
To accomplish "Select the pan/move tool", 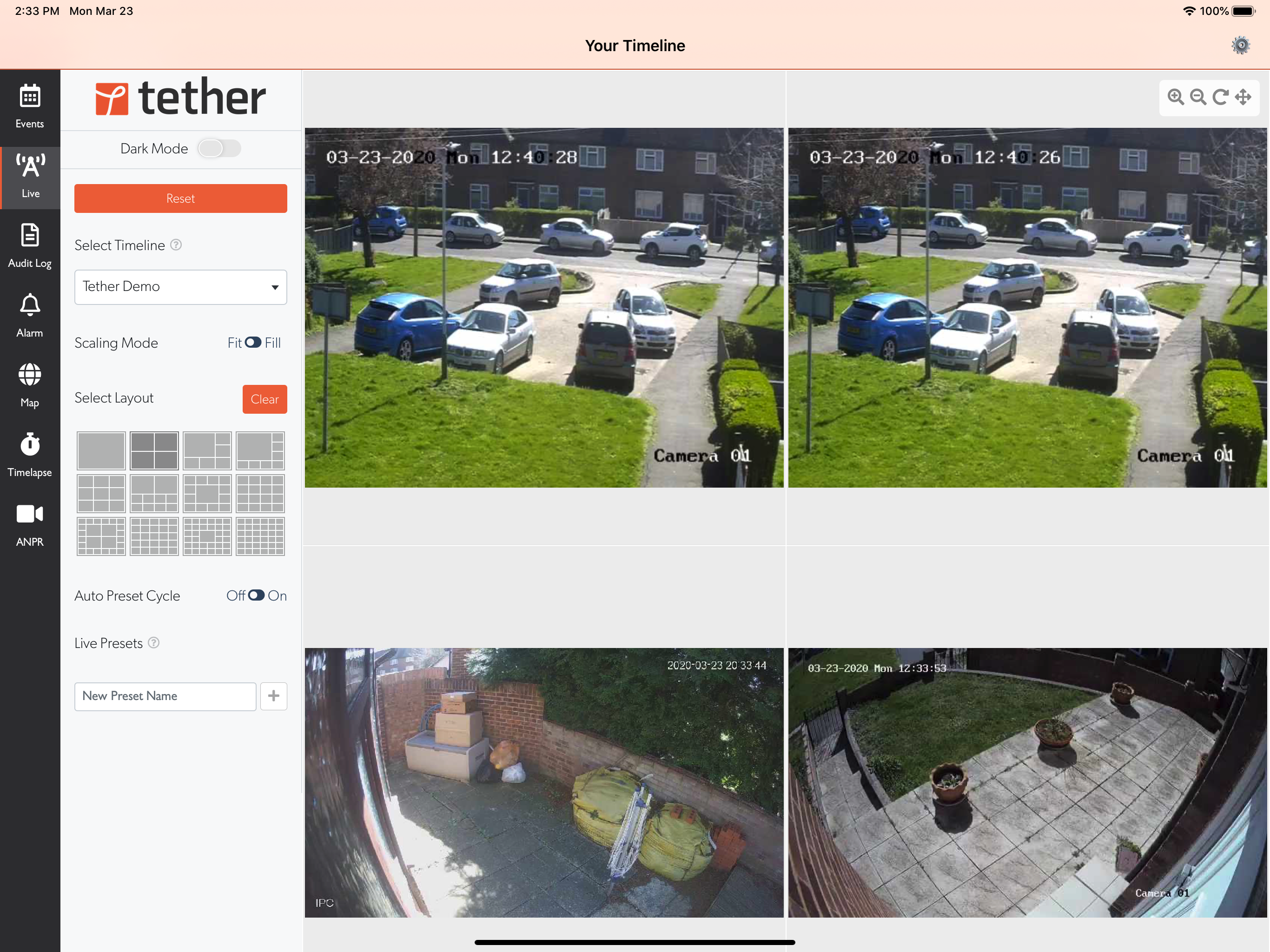I will [1243, 97].
